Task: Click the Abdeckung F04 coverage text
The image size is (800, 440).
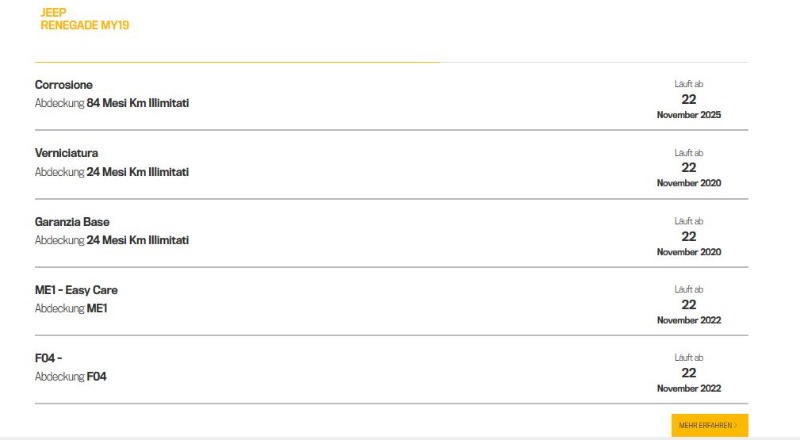Action: click(71, 377)
